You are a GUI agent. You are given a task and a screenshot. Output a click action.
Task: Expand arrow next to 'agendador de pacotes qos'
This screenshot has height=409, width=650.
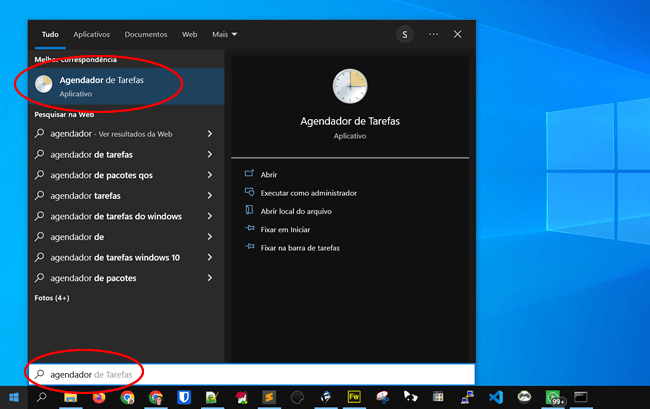pyautogui.click(x=209, y=175)
